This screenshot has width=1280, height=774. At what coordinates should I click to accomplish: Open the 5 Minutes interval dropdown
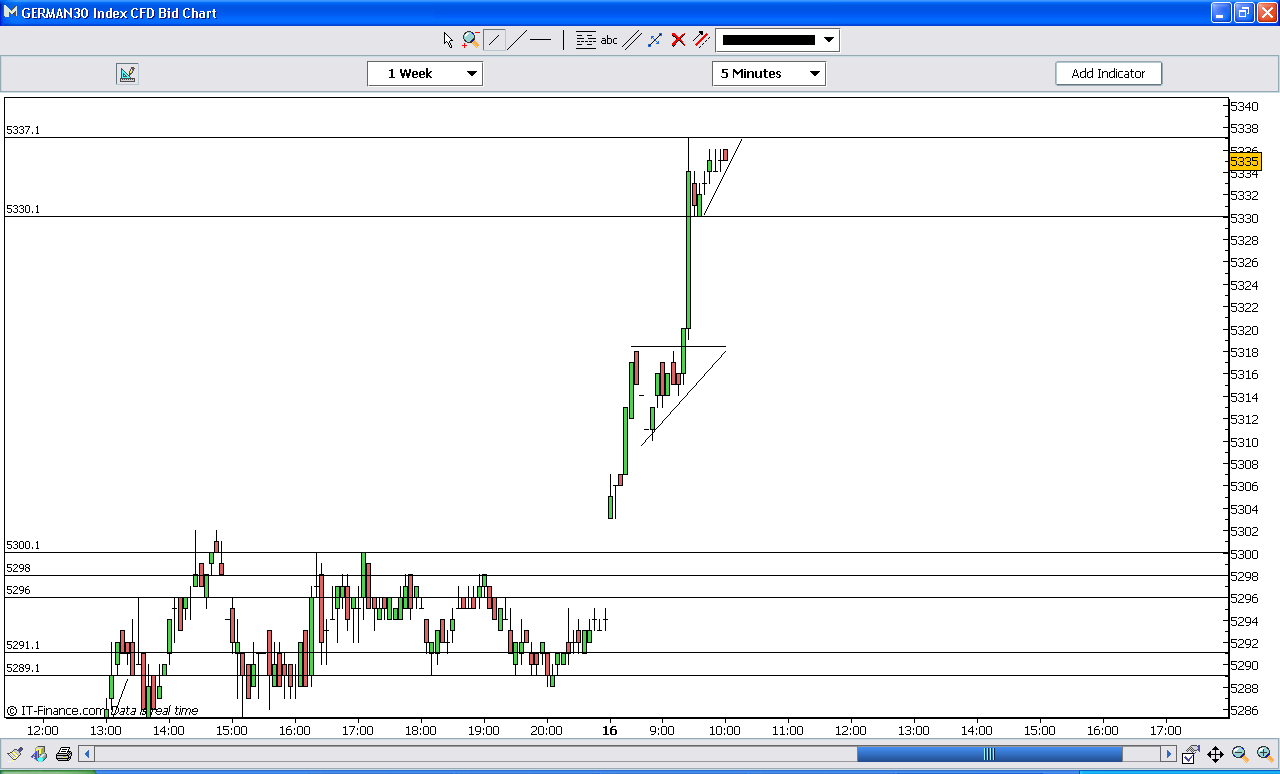click(x=769, y=73)
